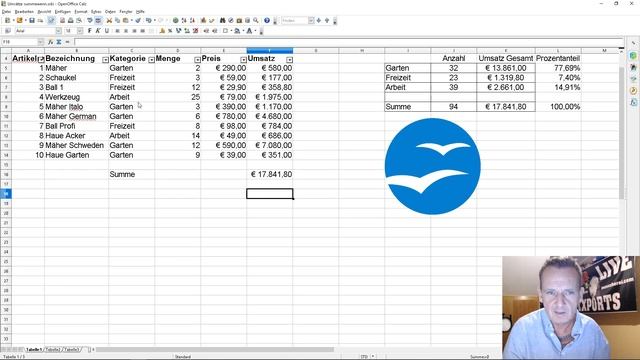
Task: Open the Datei menu
Action: (x=6, y=11)
